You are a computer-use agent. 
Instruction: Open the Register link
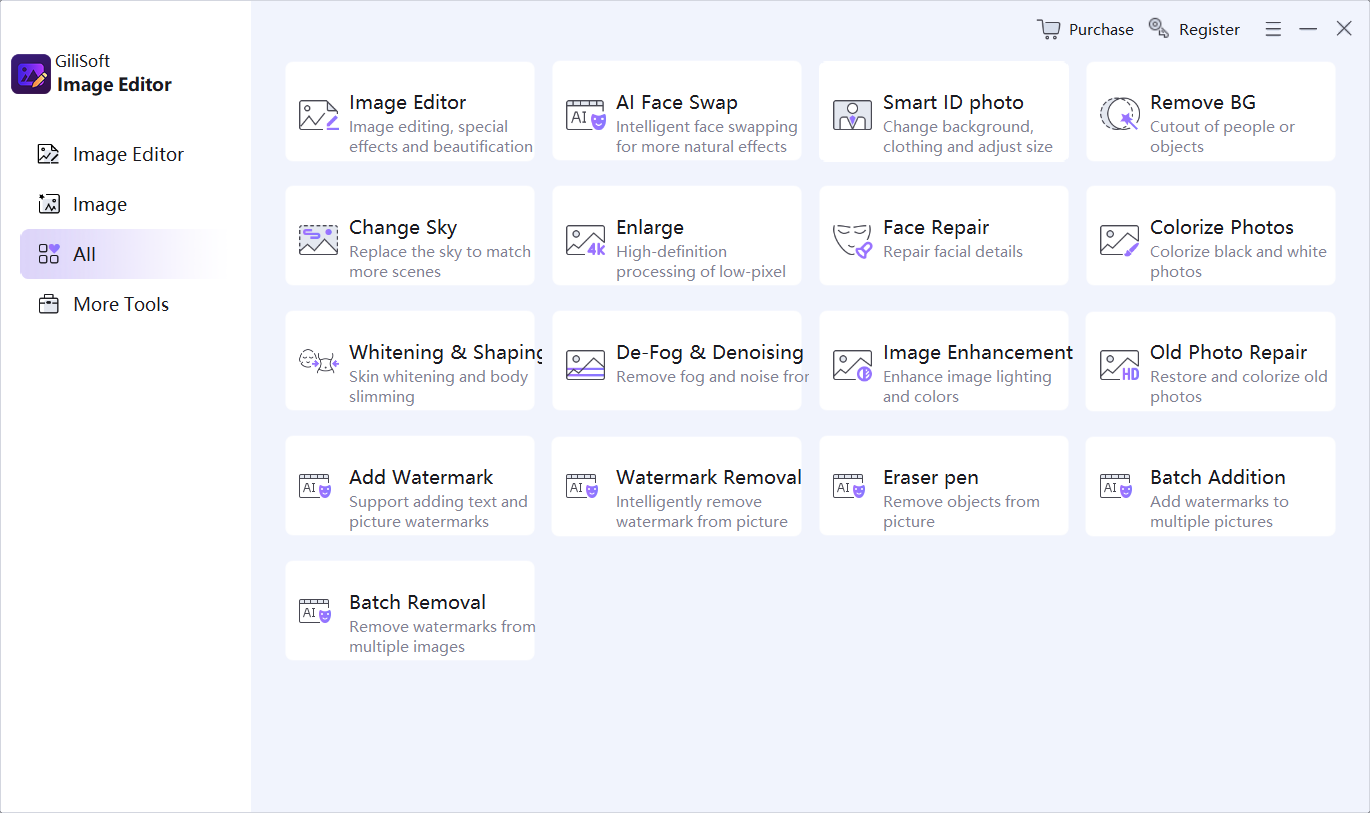[1209, 30]
